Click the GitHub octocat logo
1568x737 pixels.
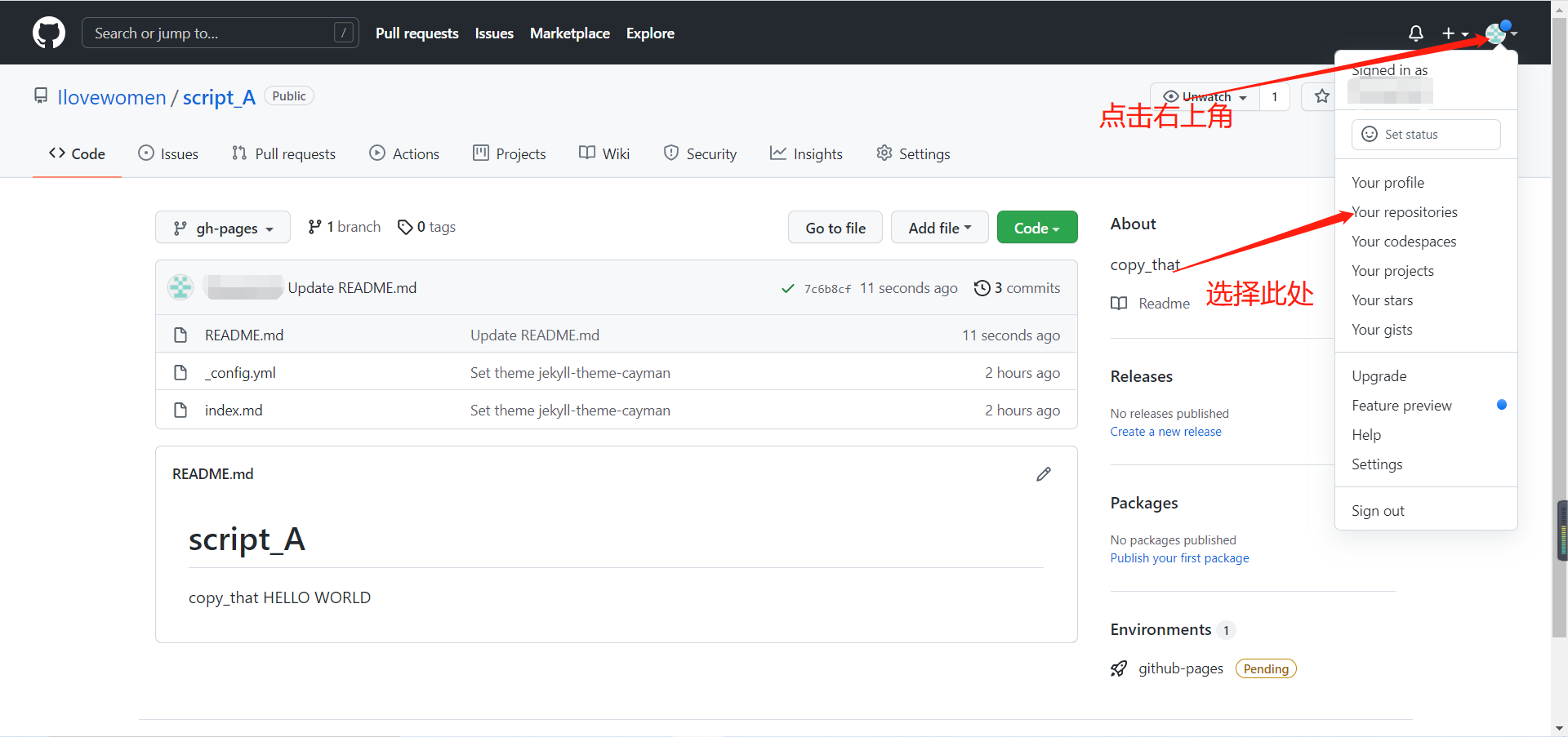48,33
